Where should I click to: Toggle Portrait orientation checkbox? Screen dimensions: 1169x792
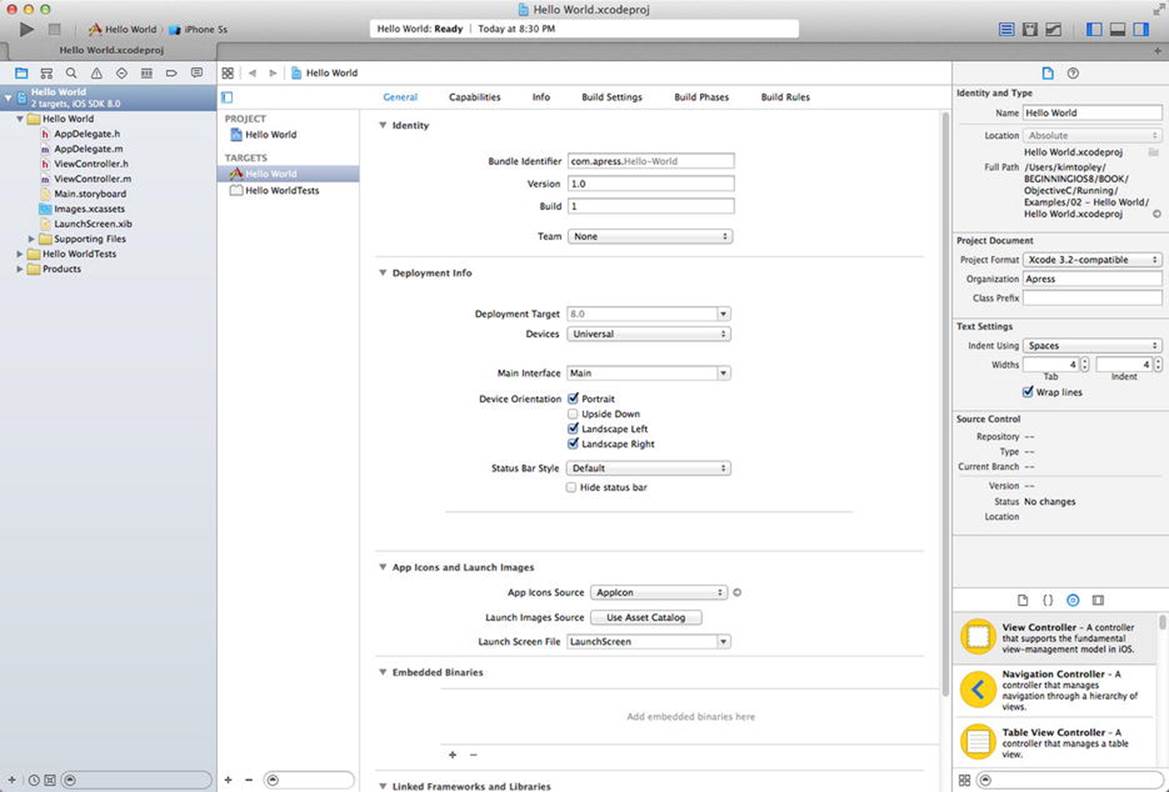[573, 398]
